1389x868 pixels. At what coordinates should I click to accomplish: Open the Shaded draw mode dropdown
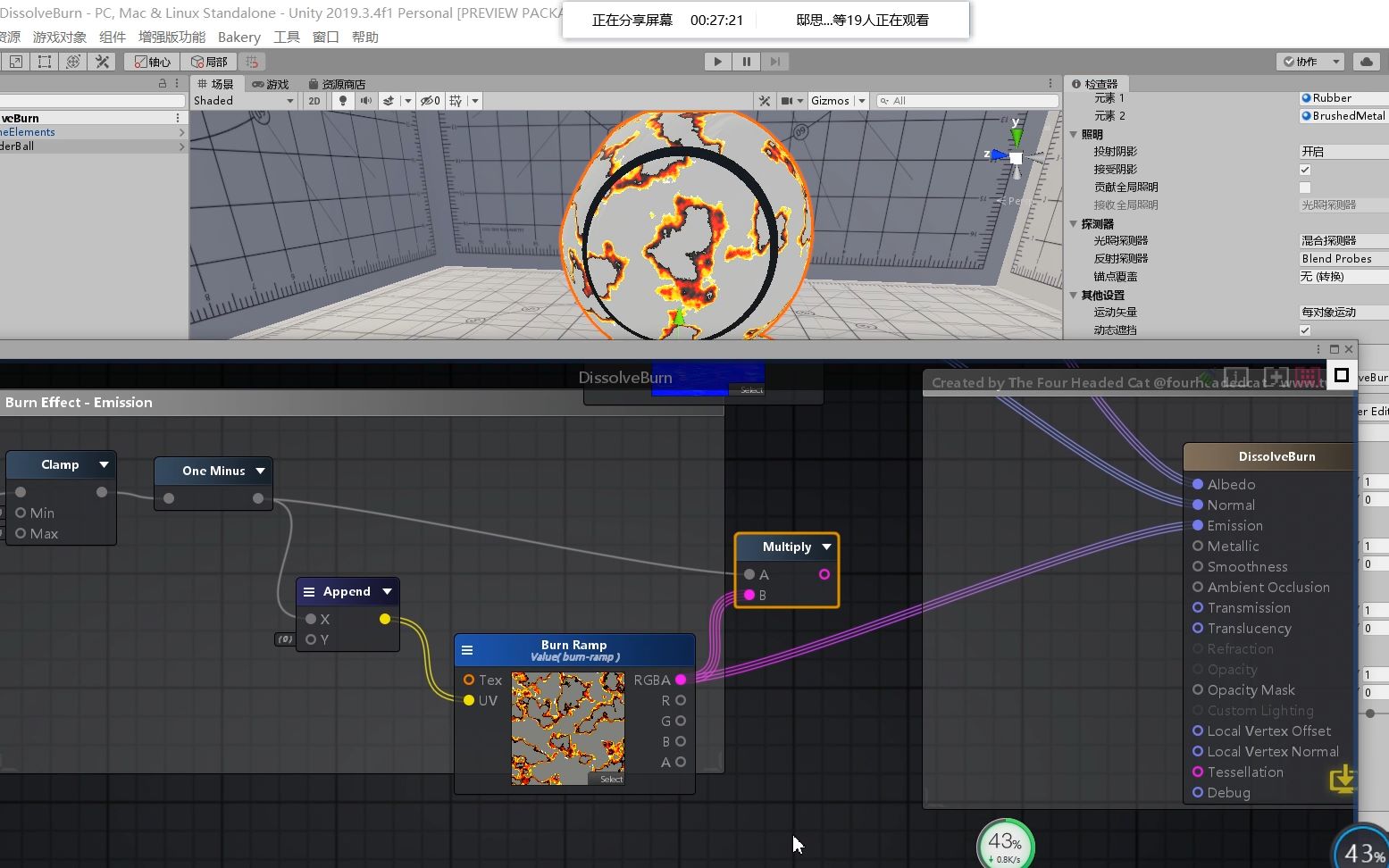[x=243, y=100]
